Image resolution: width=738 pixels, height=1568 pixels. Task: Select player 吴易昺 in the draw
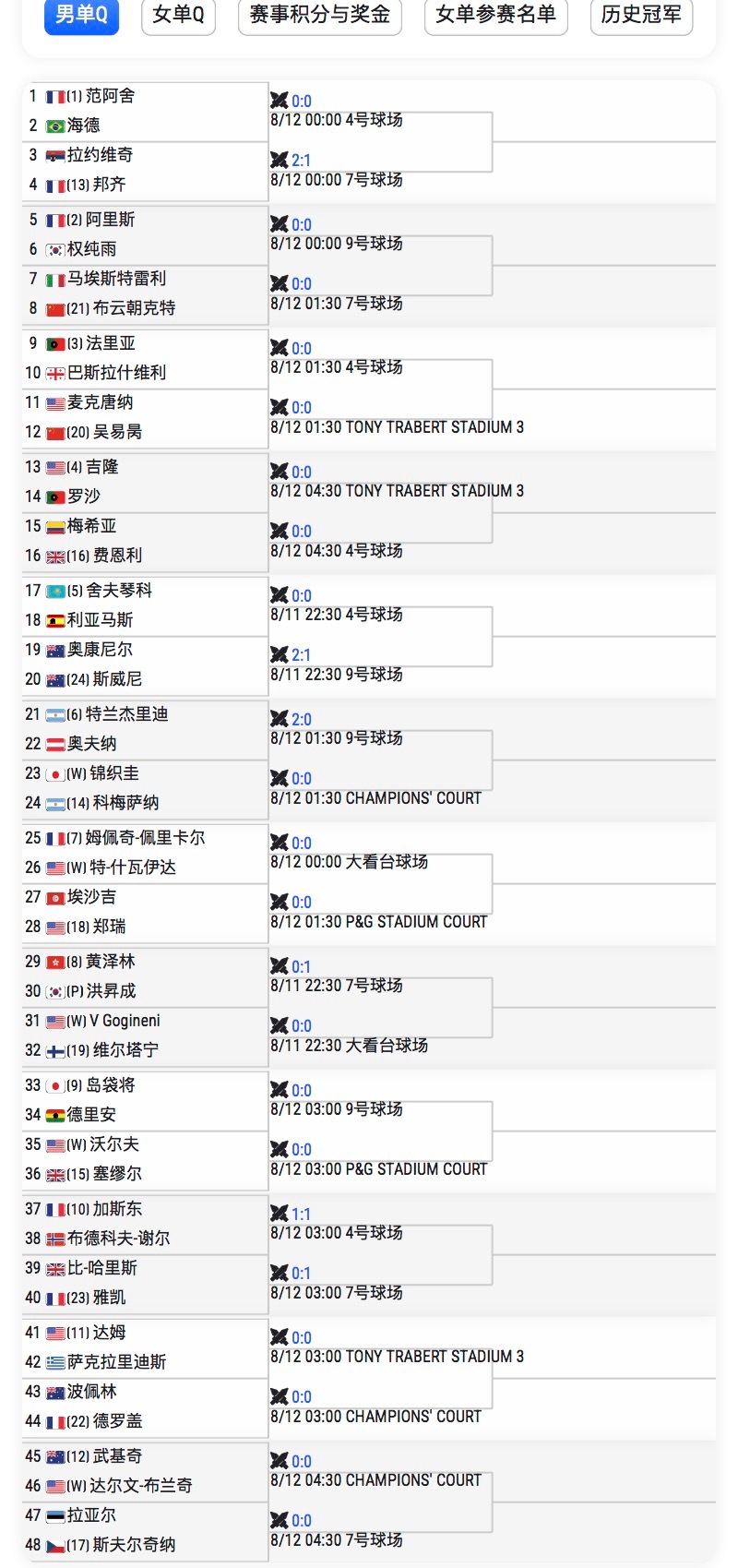117,432
